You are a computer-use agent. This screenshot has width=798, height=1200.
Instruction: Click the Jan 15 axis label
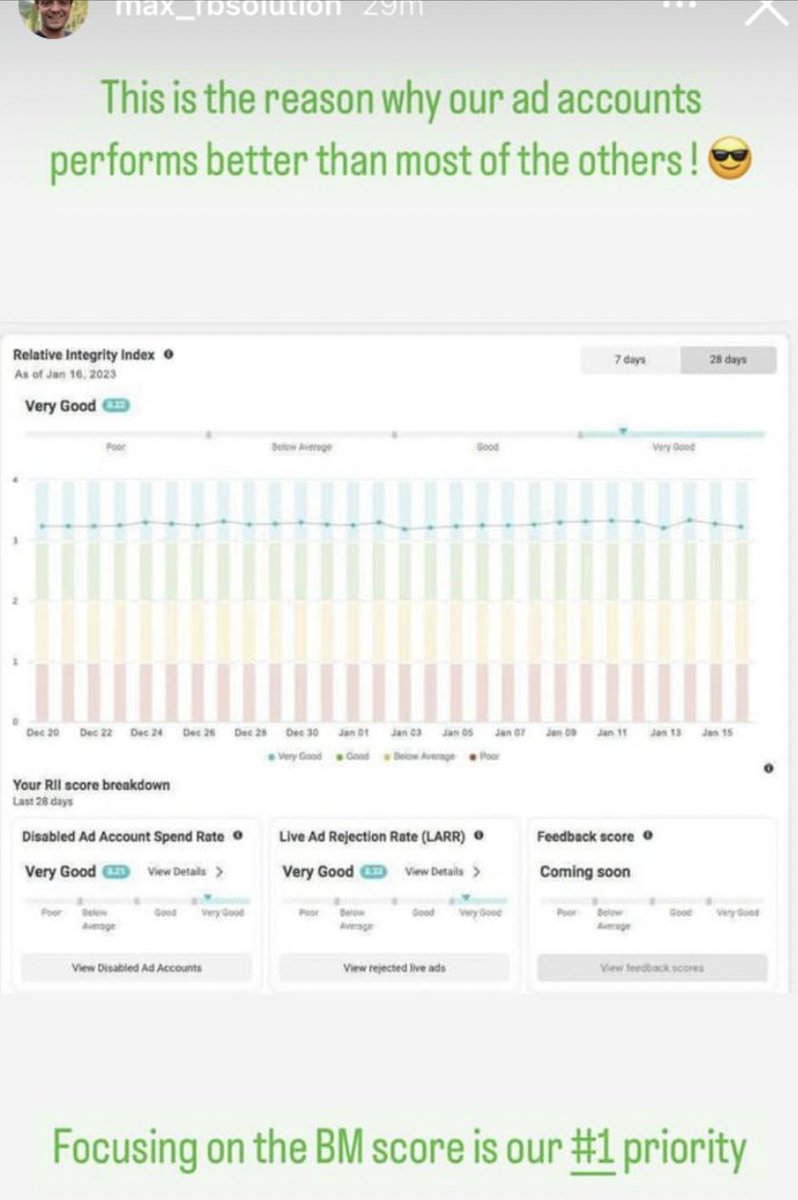(x=717, y=733)
